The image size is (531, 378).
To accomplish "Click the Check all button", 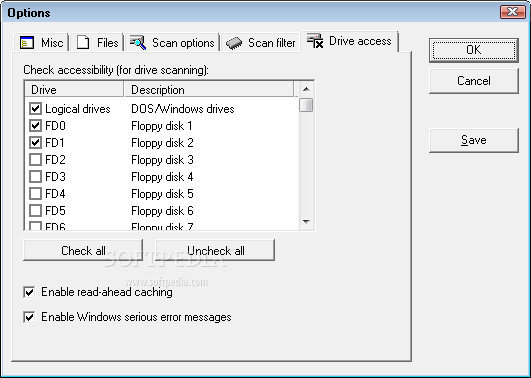I will coord(83,250).
